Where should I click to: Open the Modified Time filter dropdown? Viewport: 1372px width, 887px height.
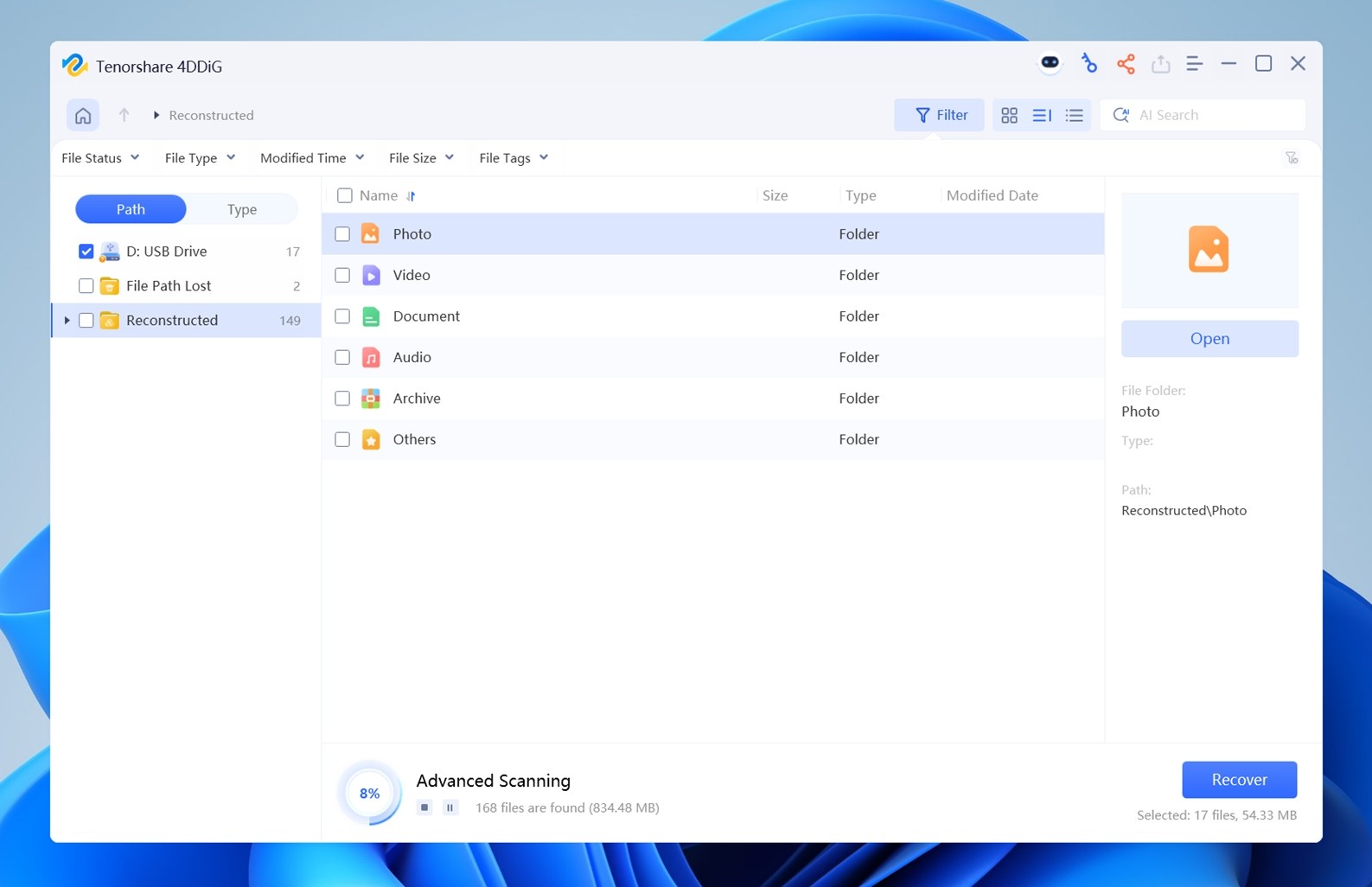coord(311,158)
